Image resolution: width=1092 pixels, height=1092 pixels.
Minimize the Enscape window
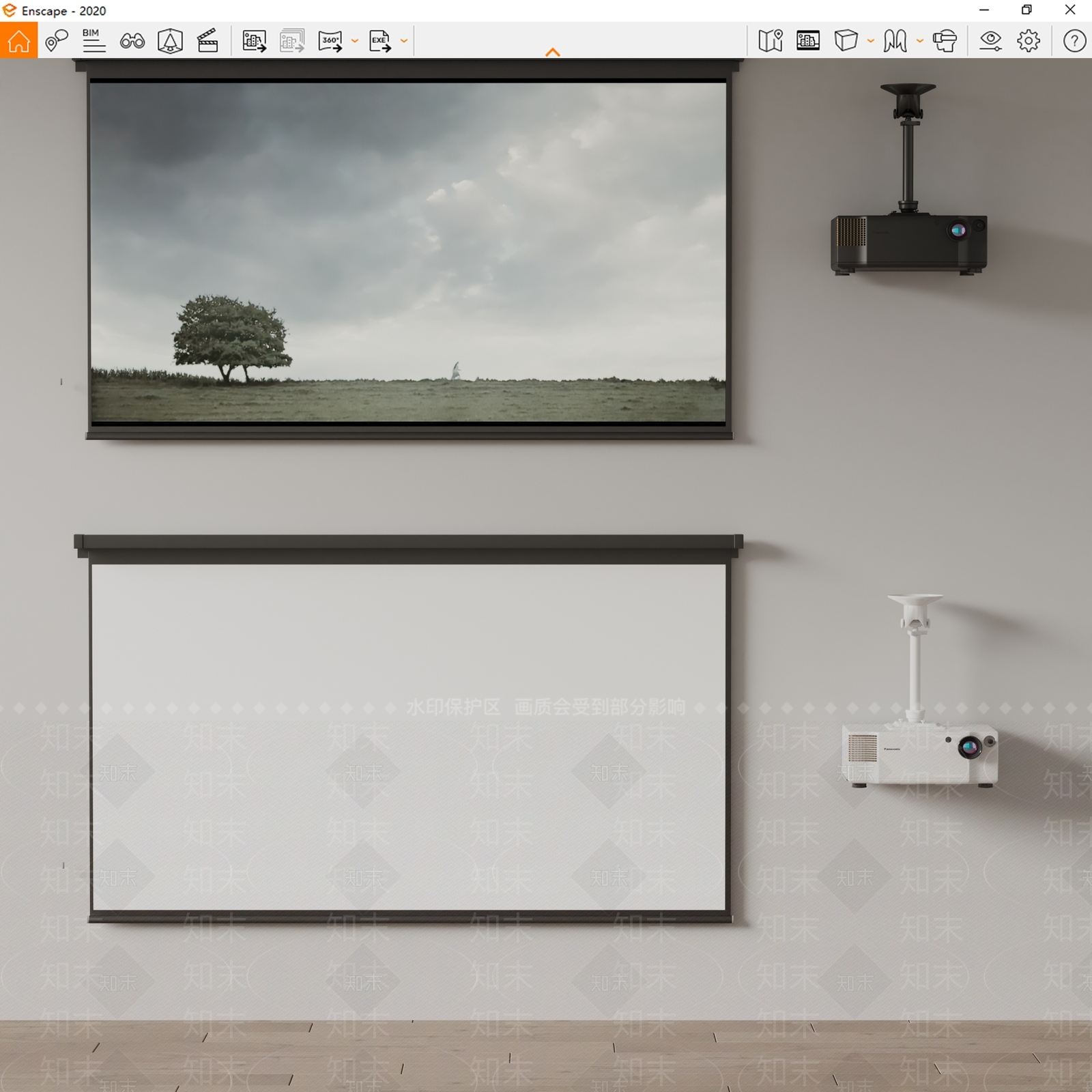984,10
